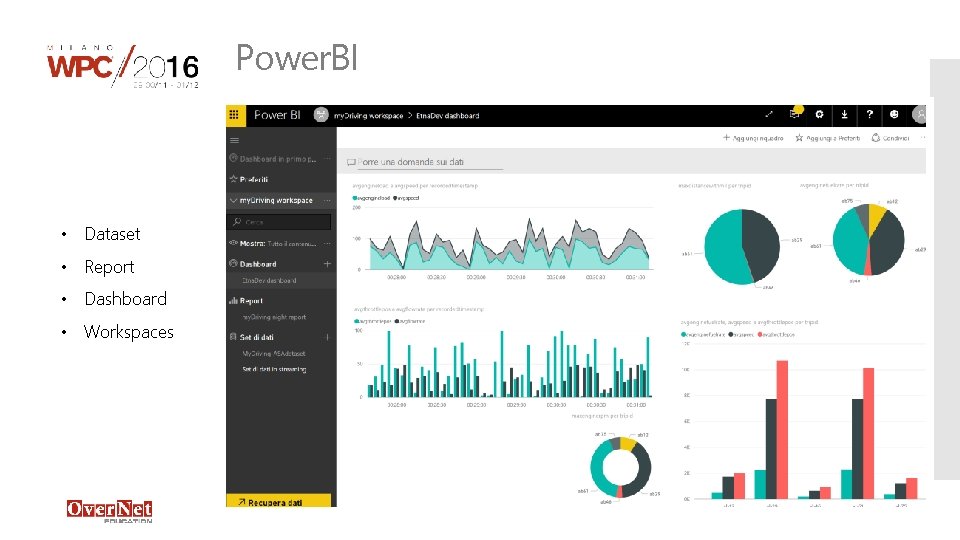Image resolution: width=960 pixels, height=540 pixels.
Task: Click the Recupera dati yellow button
Action: pos(279,501)
